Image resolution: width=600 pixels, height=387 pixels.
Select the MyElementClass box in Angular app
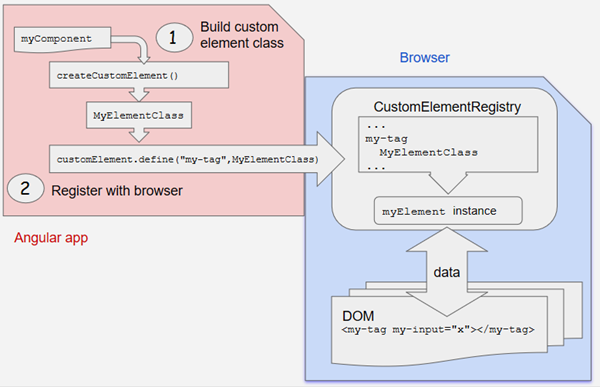pos(139,115)
